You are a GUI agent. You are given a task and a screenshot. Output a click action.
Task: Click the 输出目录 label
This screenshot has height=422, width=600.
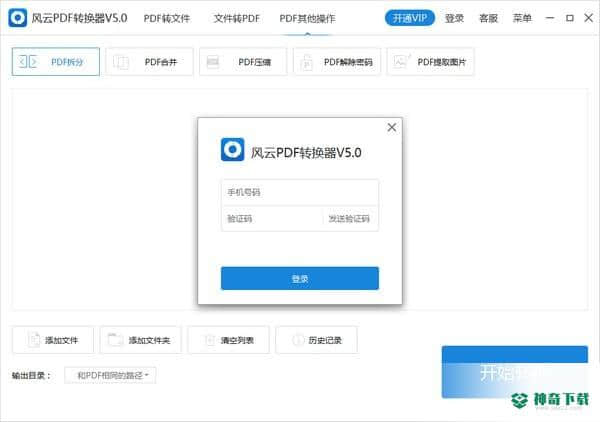click(31, 375)
